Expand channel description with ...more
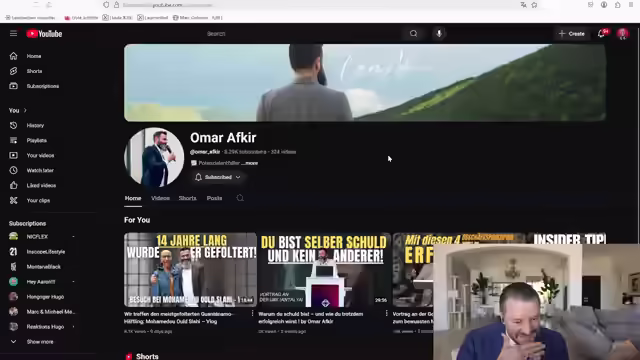The height and width of the screenshot is (360, 640). tap(249, 163)
